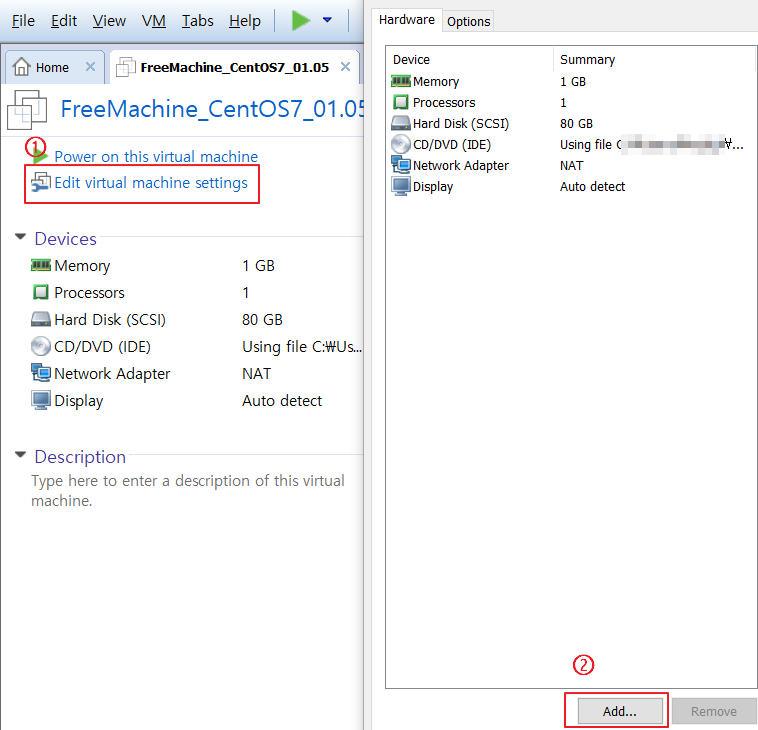Click Power on this virtual machine link

156,156
